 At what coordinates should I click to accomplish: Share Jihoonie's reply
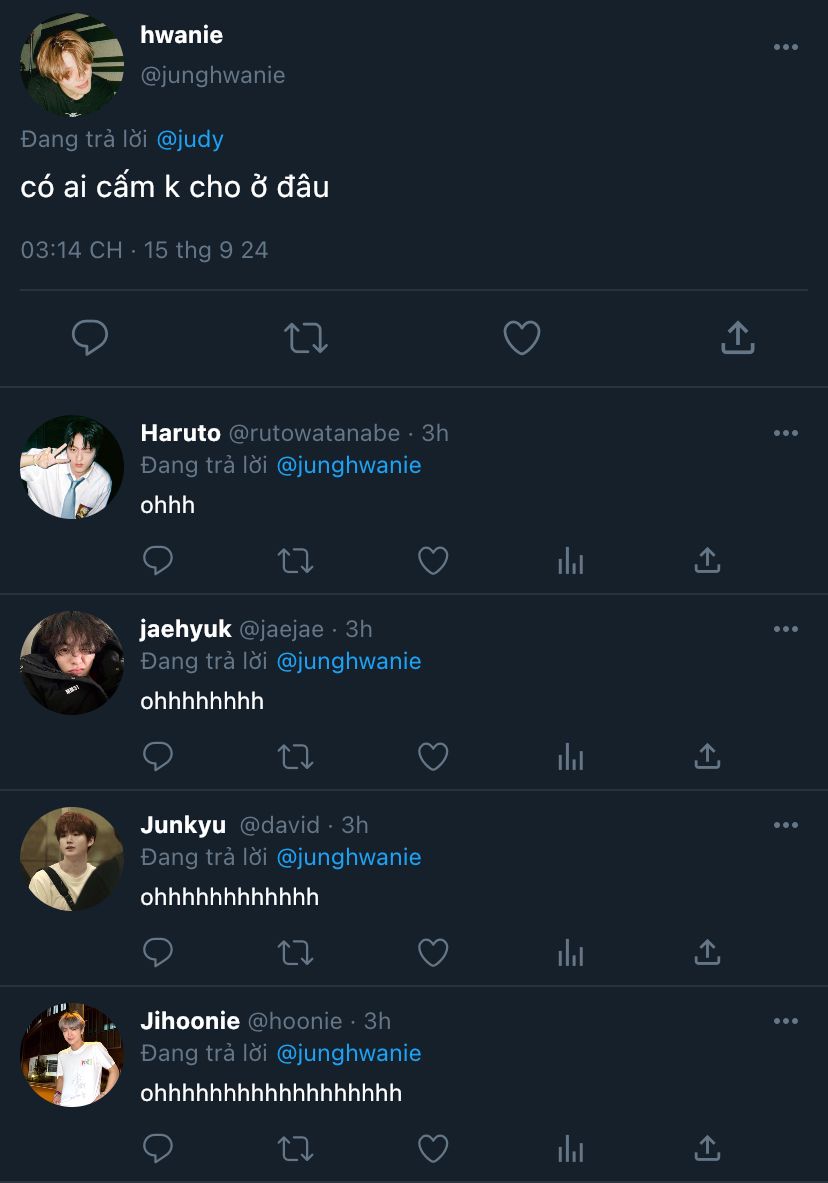tap(707, 1149)
